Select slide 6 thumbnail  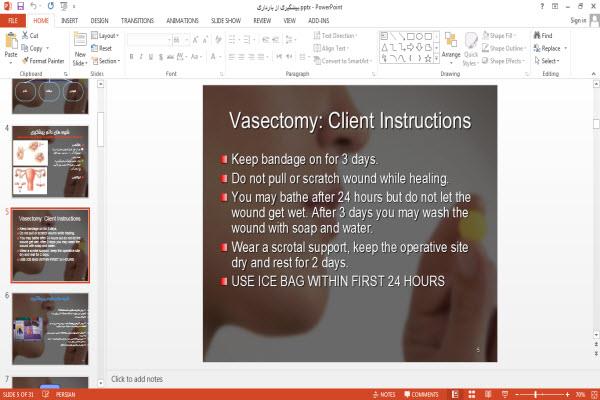[50, 329]
